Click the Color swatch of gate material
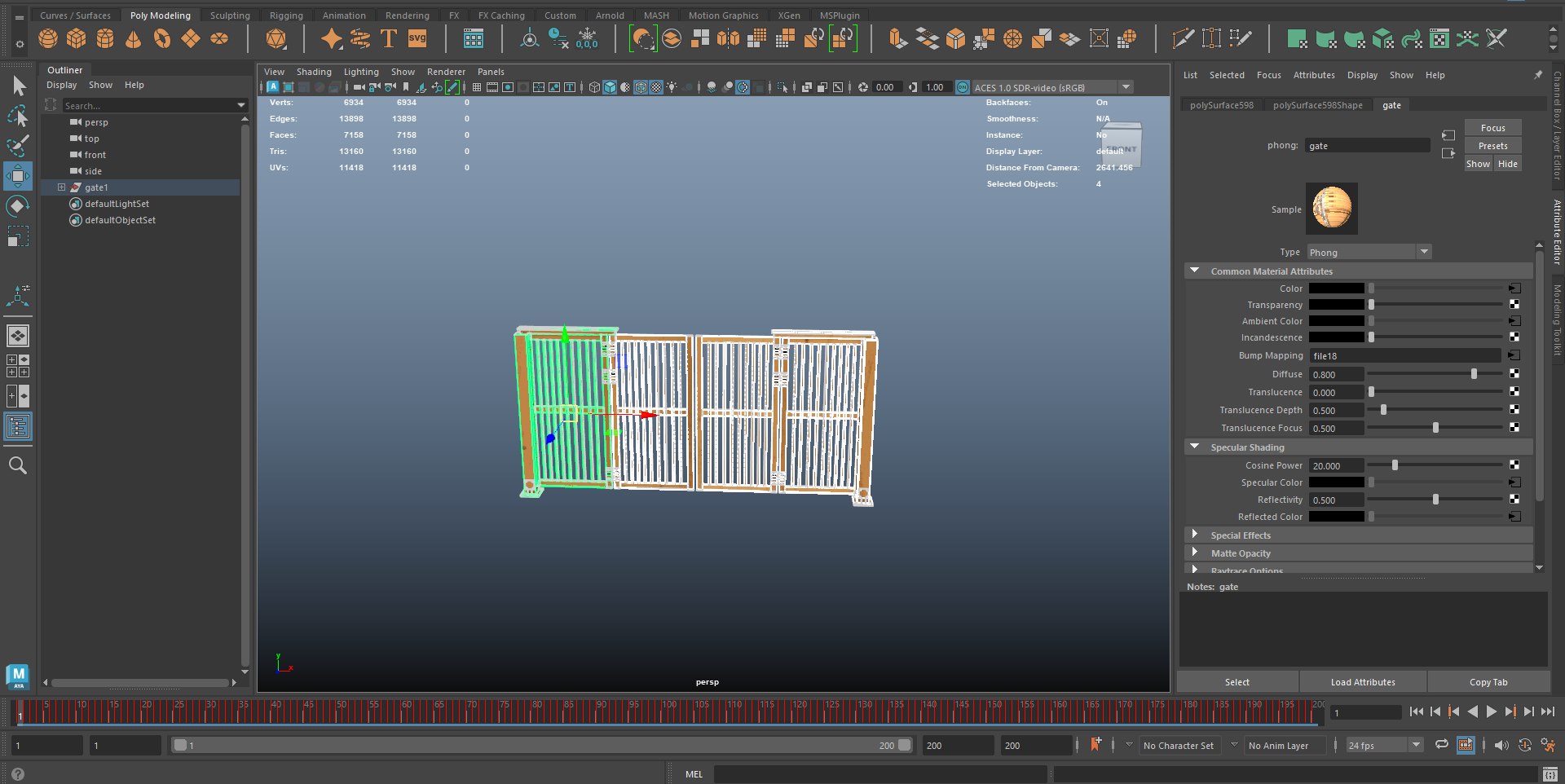 click(1336, 288)
